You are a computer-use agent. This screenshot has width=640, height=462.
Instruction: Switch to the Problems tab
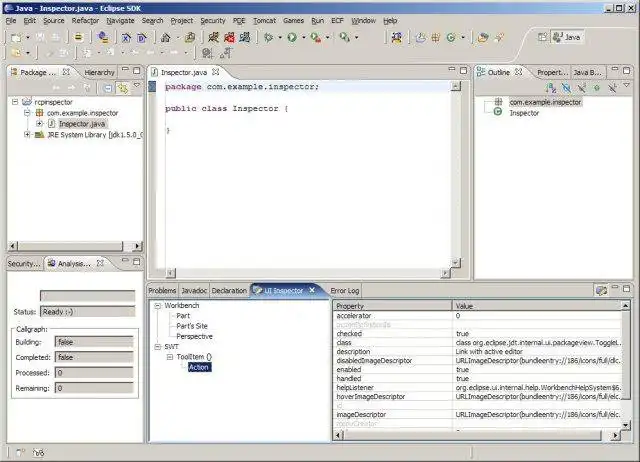point(162,291)
